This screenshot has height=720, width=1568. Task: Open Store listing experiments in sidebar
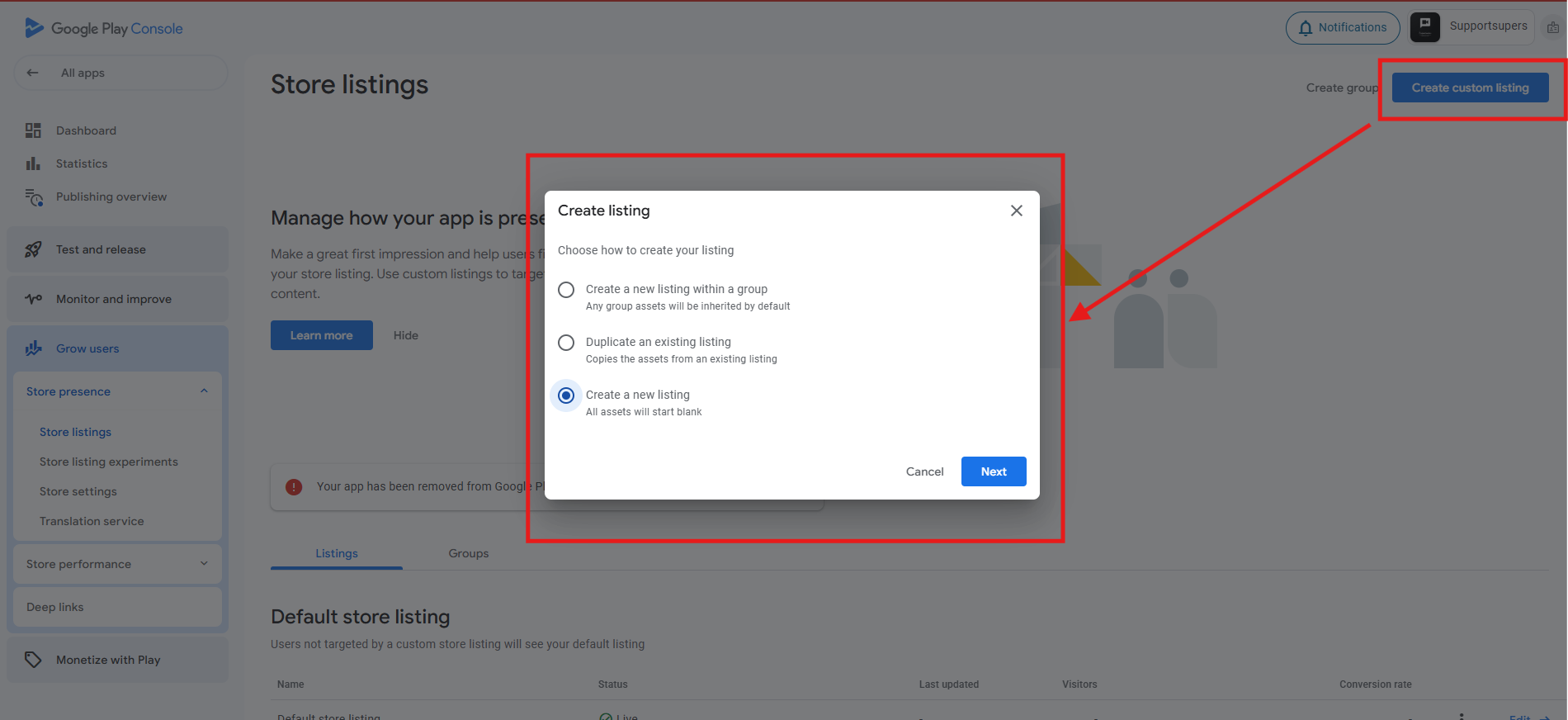coord(109,462)
